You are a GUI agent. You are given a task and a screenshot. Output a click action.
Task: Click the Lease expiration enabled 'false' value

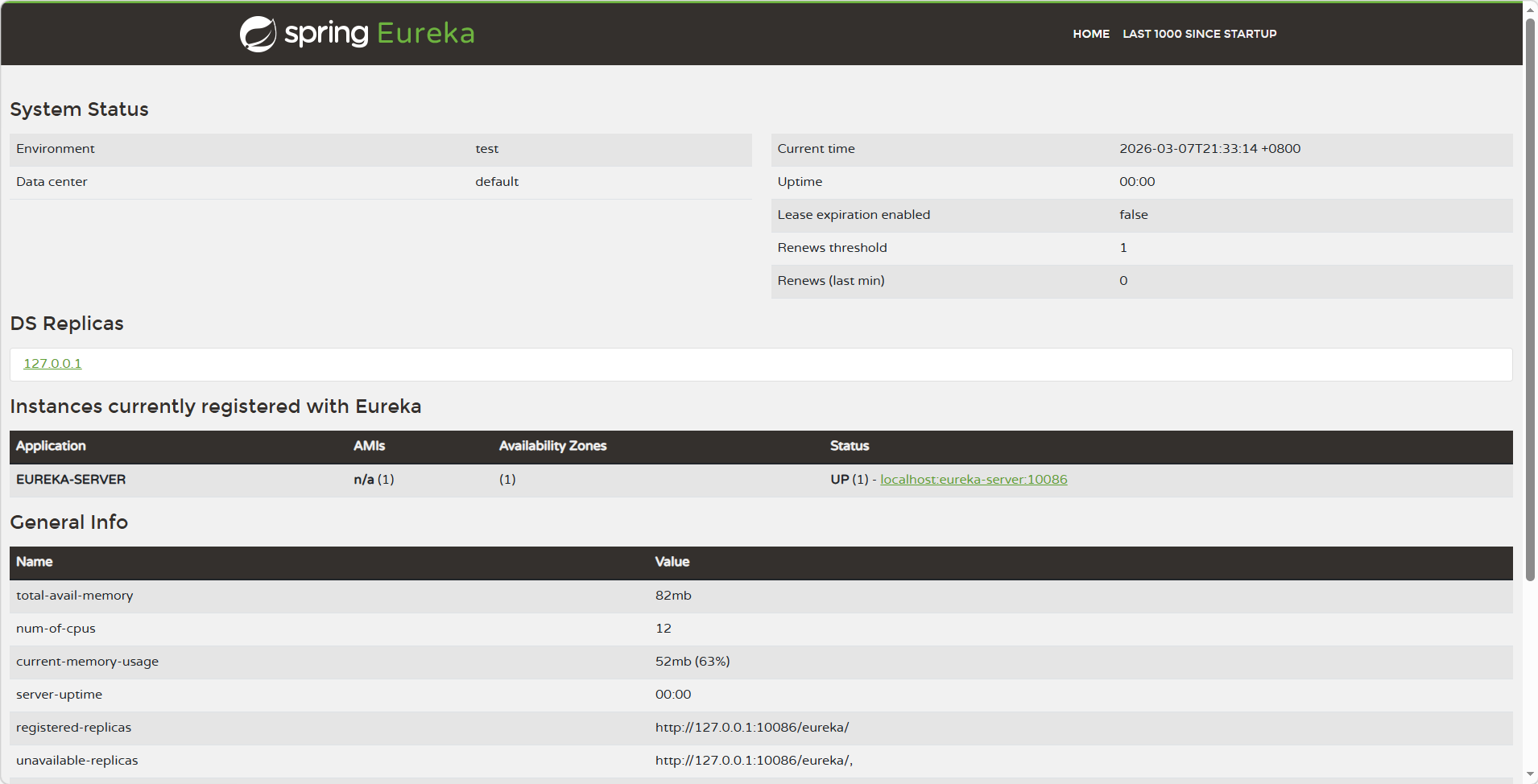1133,215
